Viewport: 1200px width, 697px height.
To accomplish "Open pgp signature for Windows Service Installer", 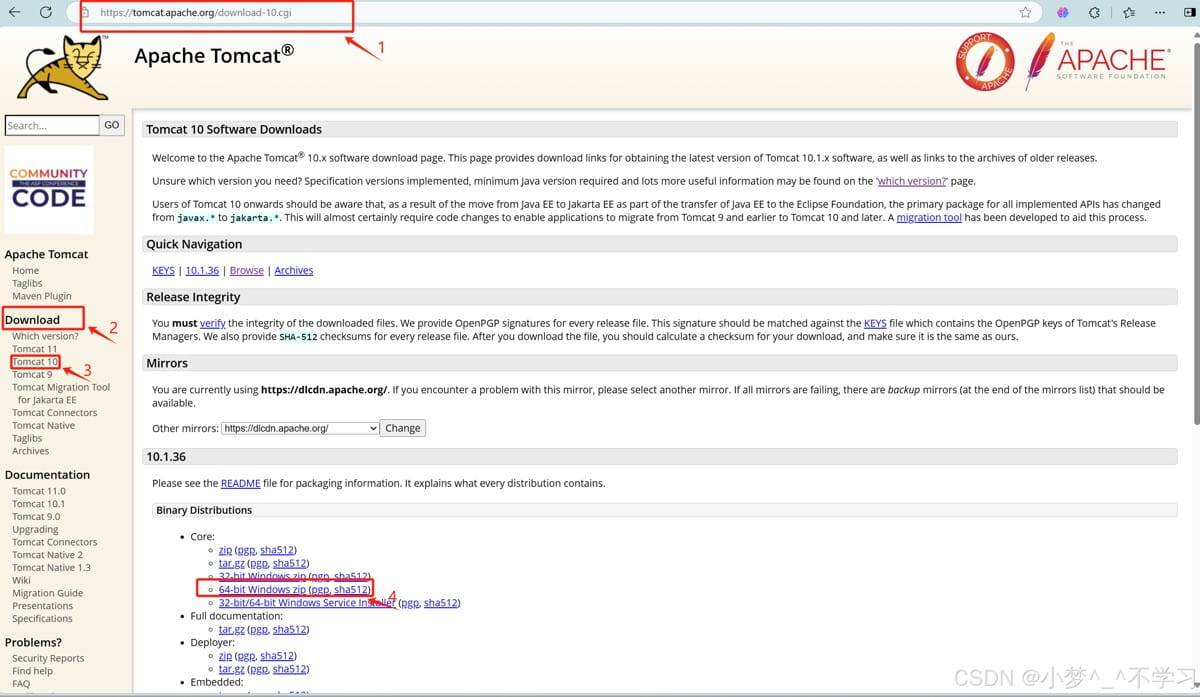I will (x=410, y=603).
